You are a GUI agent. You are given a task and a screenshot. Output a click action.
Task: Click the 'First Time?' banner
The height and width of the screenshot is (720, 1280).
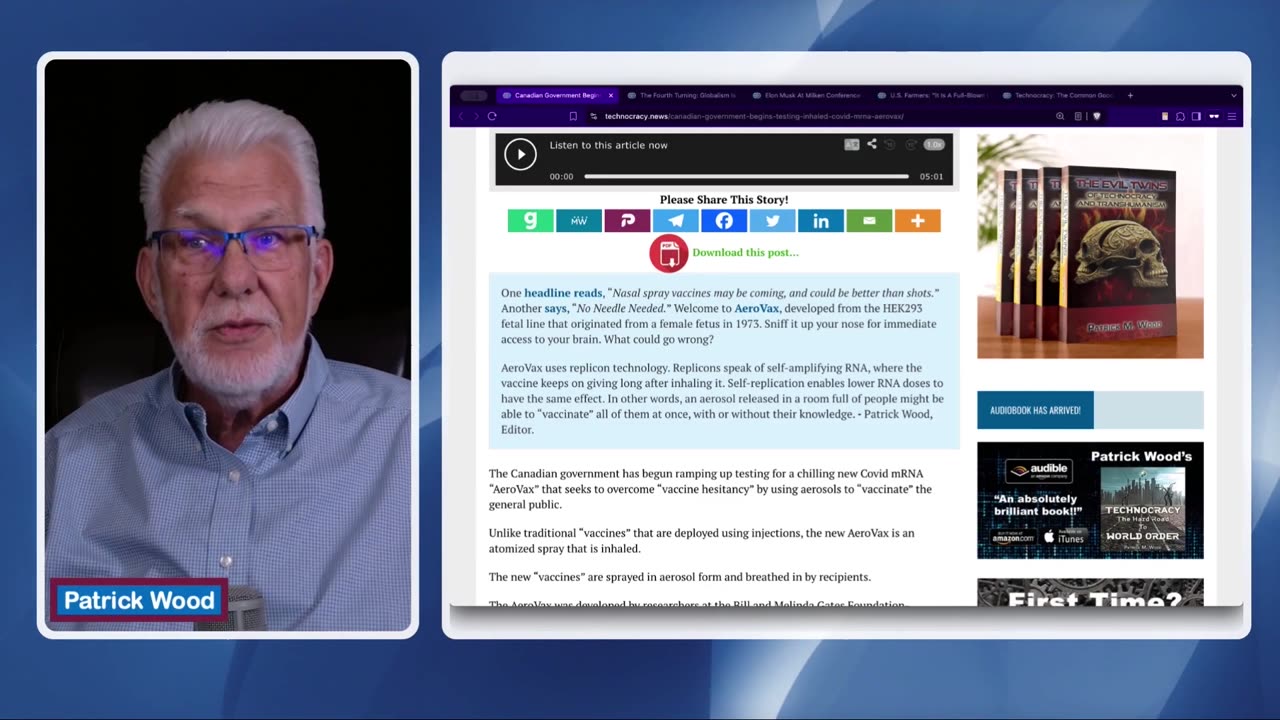(x=1090, y=592)
